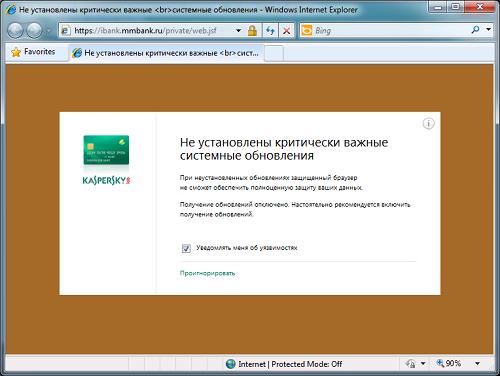
Task: Click the heading Не установлены критически важные
Action: 284,149
